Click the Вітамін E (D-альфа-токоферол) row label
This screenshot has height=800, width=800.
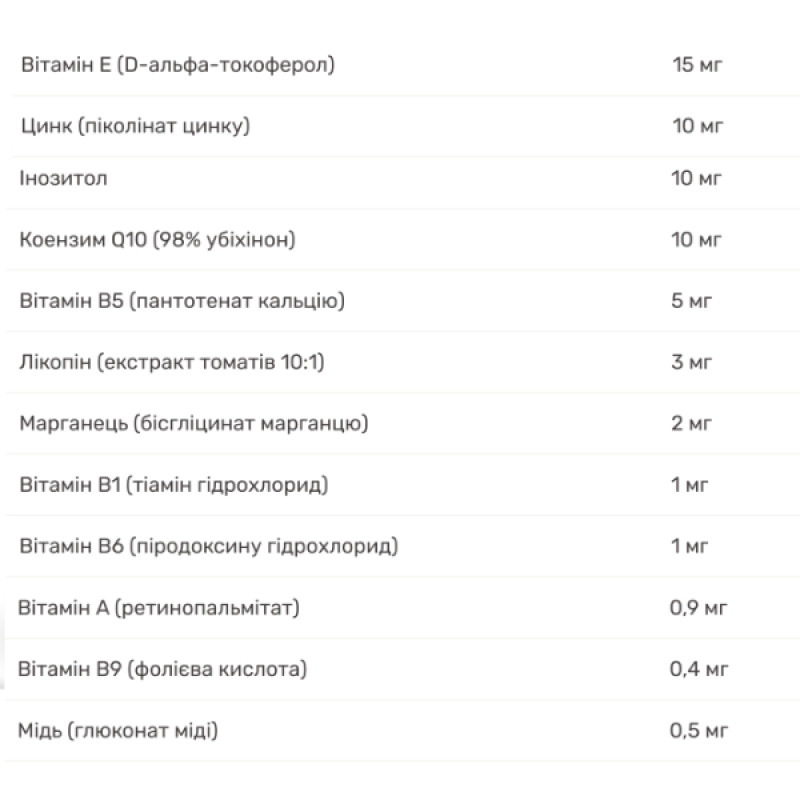point(178,65)
